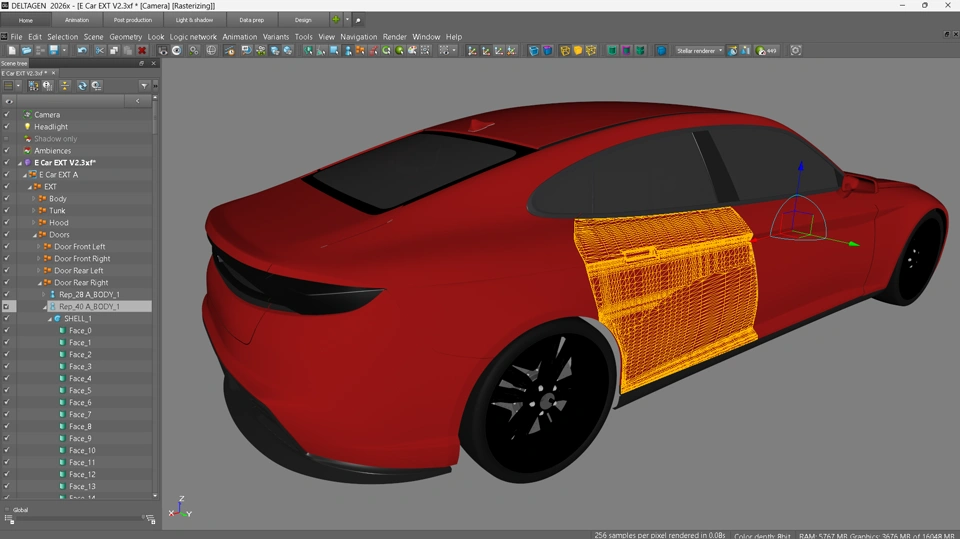This screenshot has width=960, height=539.
Task: Click the green plus add-tab icon
Action: click(336, 20)
